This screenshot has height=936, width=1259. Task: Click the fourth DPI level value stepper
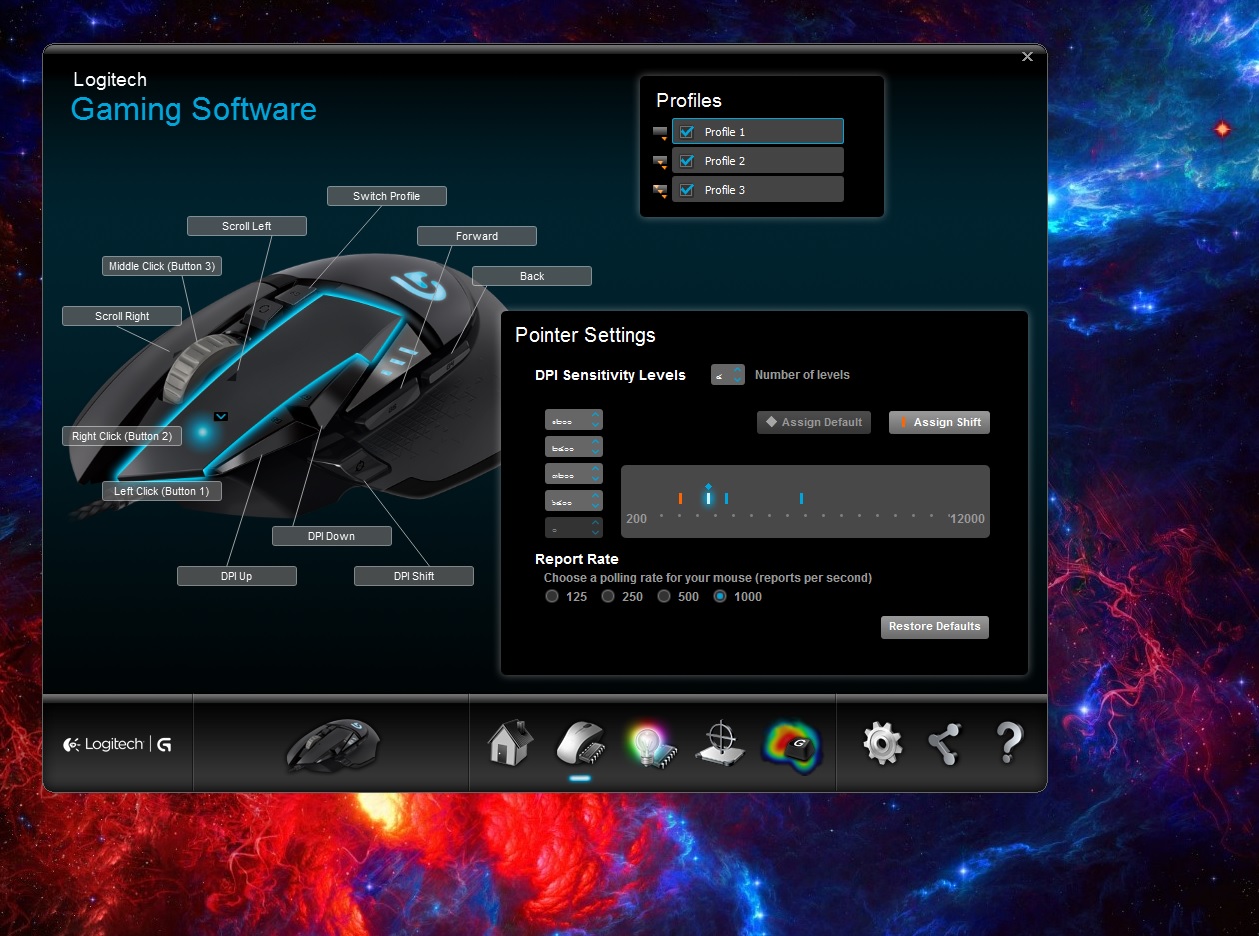tap(574, 500)
